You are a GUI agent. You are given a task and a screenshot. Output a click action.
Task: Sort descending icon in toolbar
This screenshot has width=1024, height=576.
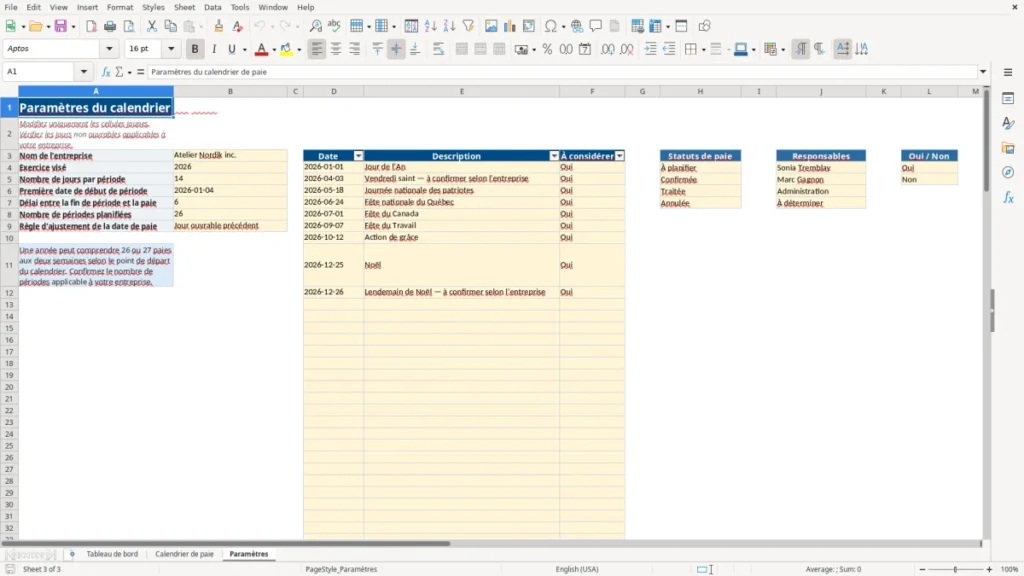449,26
